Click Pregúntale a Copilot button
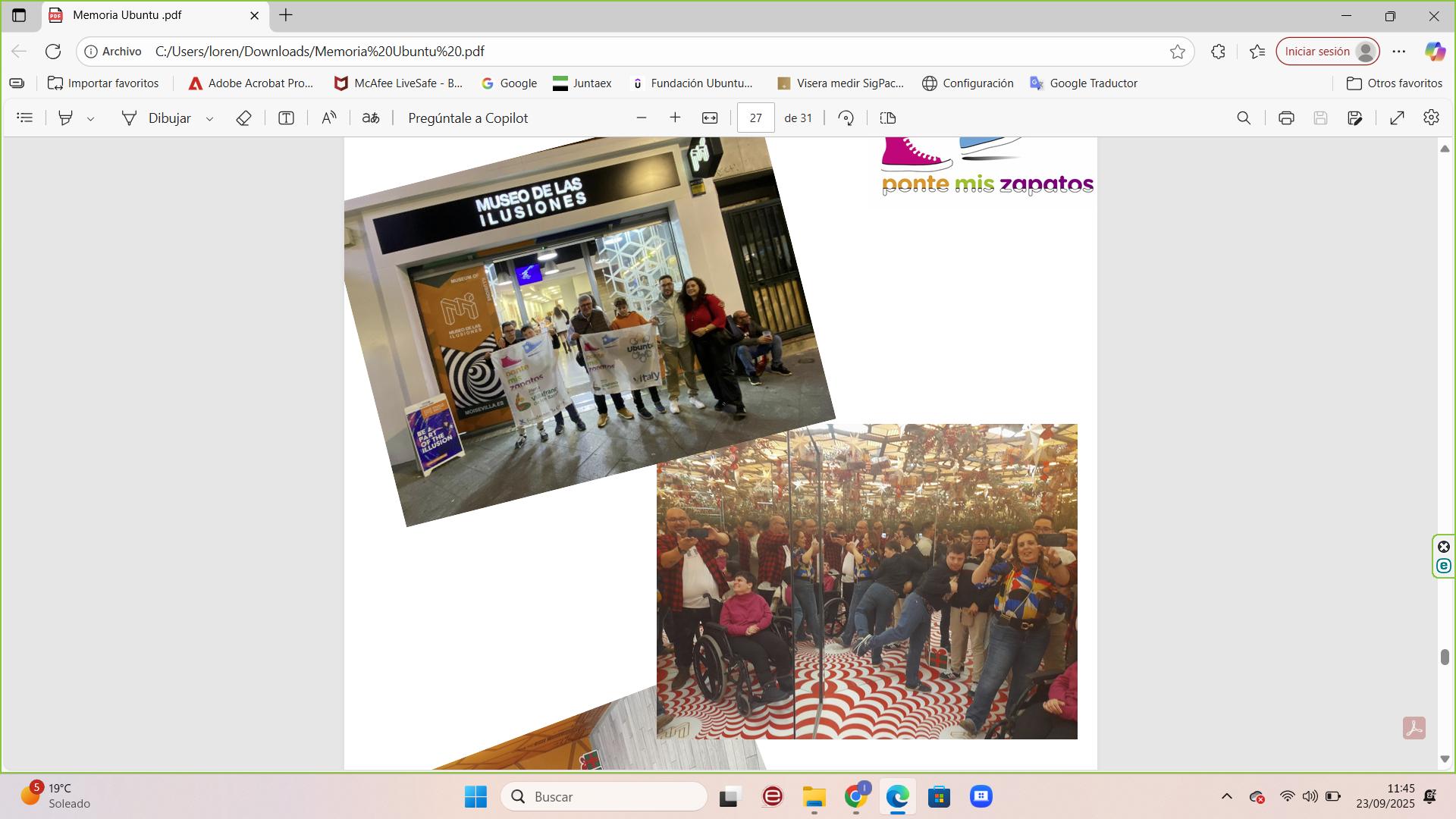 pyautogui.click(x=468, y=118)
